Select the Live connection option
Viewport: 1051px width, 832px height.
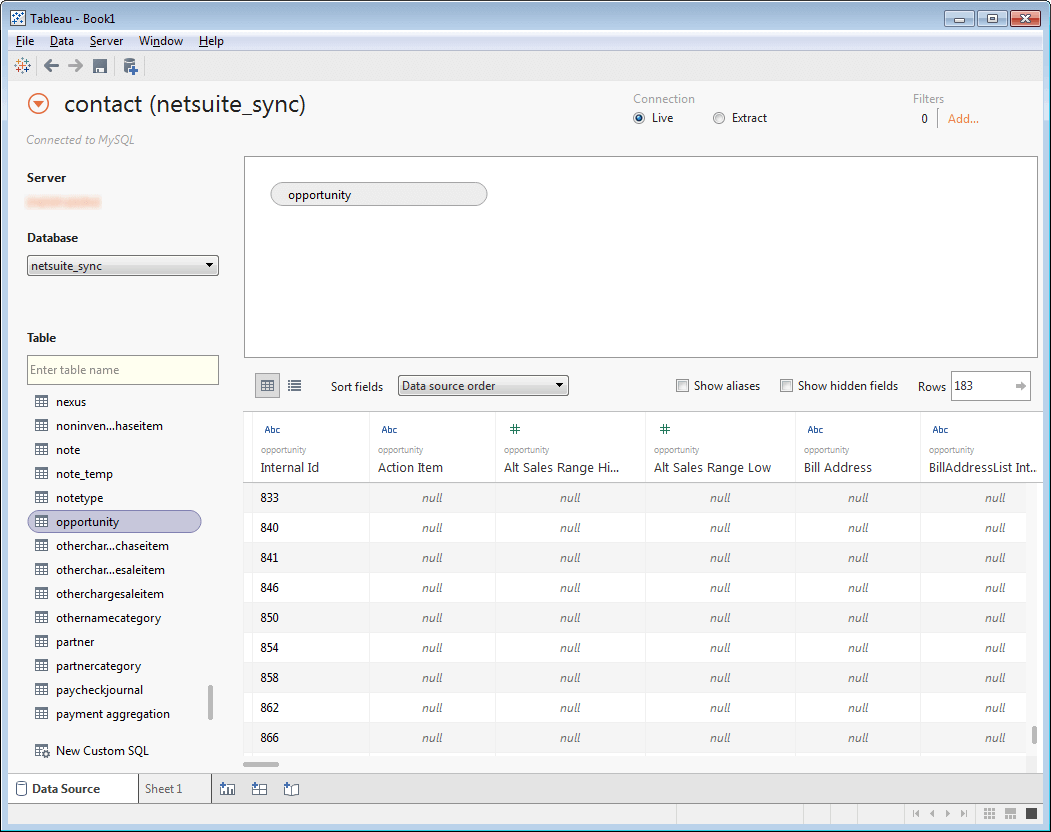click(x=639, y=118)
